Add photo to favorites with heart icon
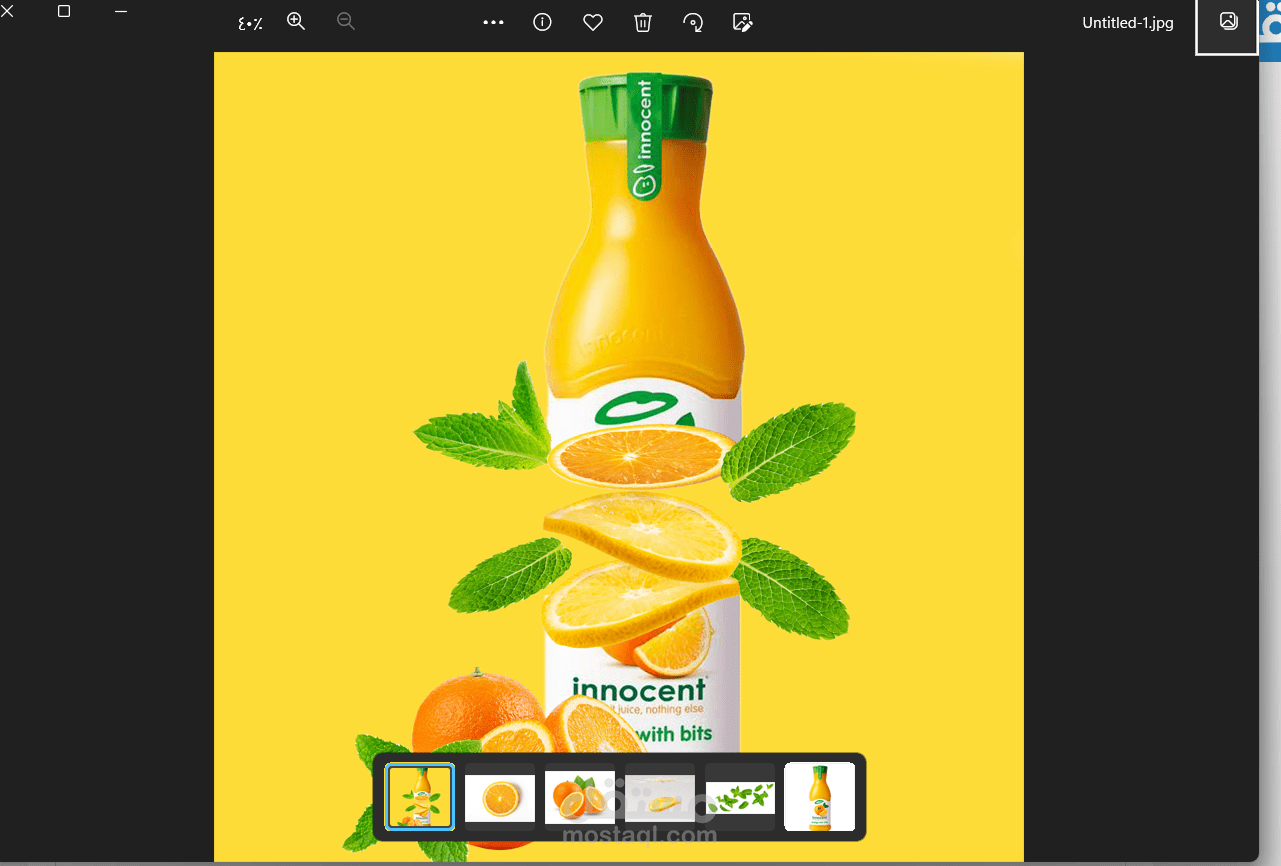1281x866 pixels. [x=593, y=22]
